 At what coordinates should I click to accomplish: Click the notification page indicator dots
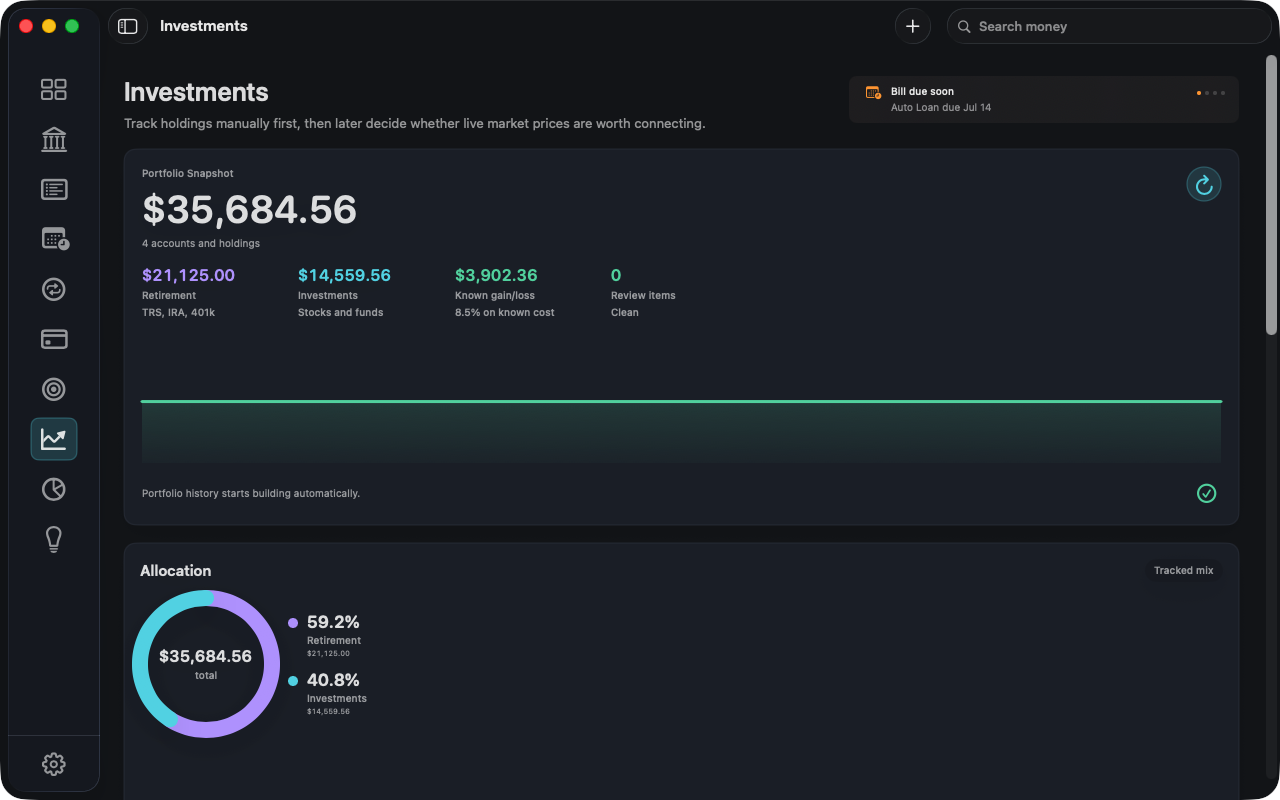[1211, 93]
